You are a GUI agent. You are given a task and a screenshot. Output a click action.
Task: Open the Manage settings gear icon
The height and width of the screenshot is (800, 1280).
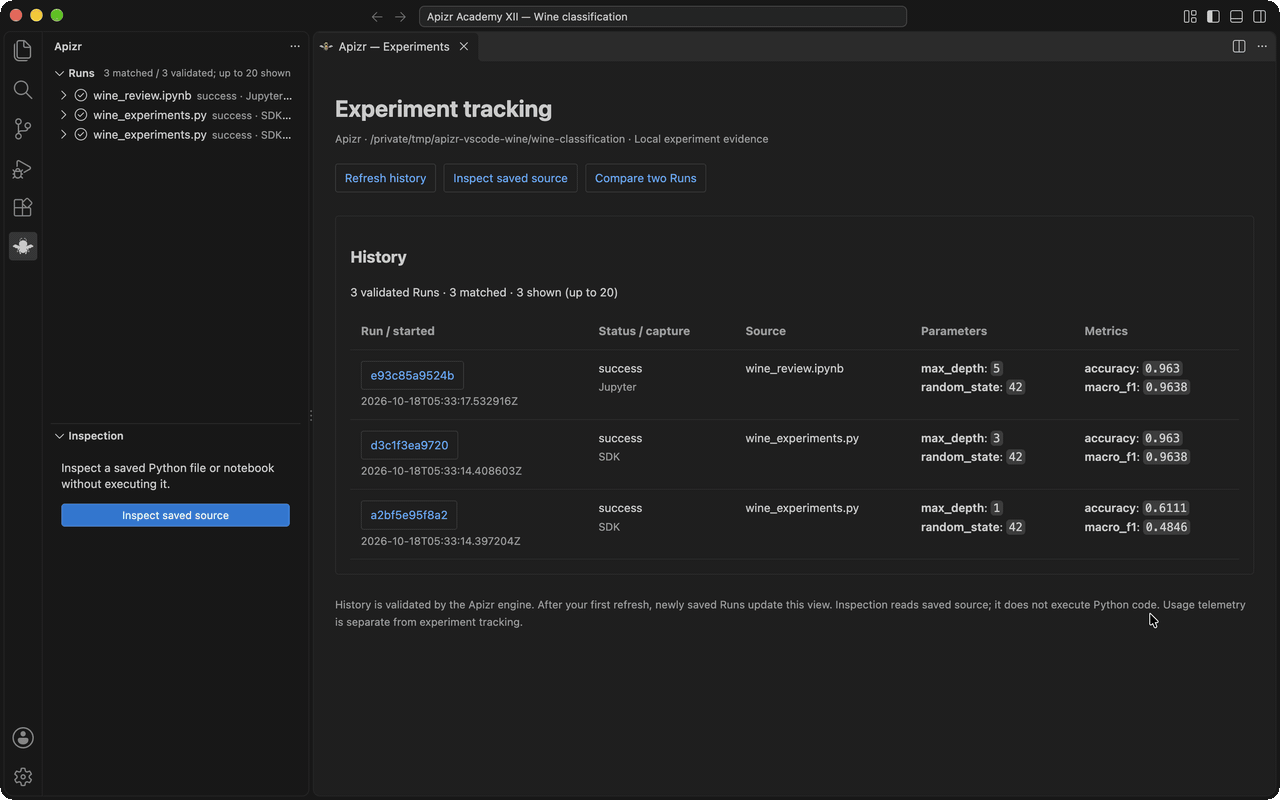(x=23, y=777)
